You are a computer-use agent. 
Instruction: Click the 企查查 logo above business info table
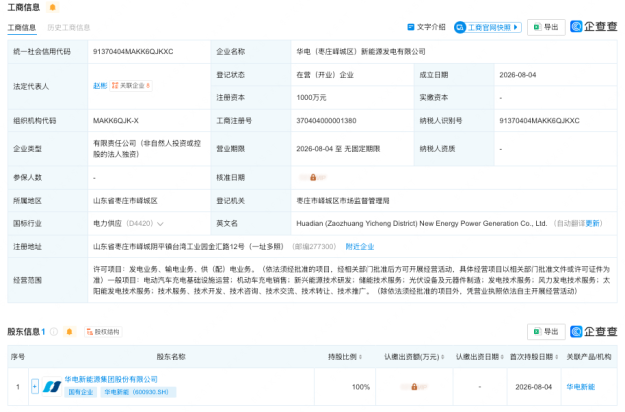(x=594, y=27)
